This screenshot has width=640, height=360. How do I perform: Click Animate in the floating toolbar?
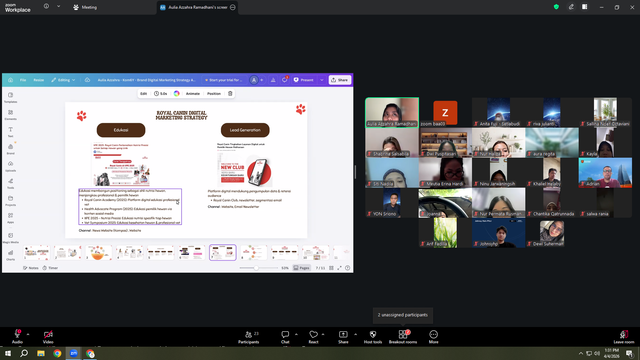point(193,93)
